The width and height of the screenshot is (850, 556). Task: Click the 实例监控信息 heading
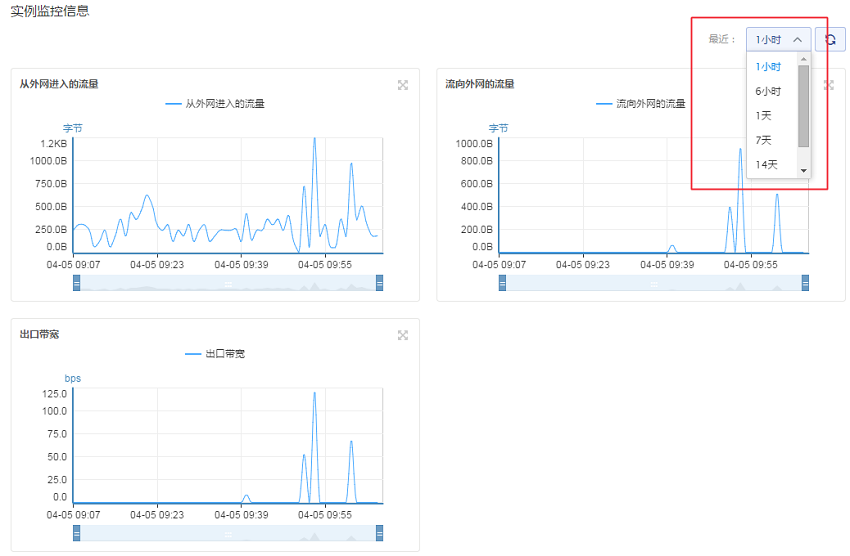pyautogui.click(x=50, y=11)
